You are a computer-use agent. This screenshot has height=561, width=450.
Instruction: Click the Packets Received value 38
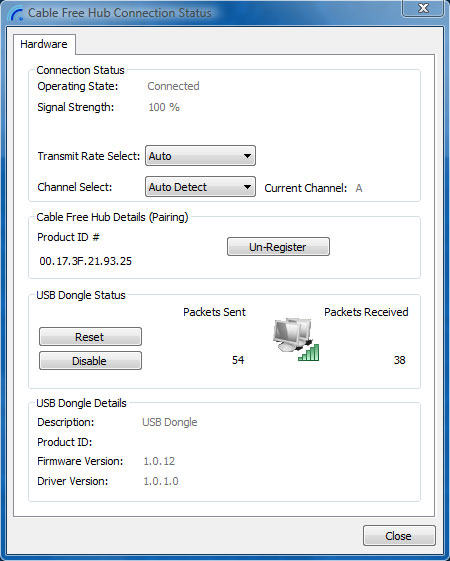point(400,360)
